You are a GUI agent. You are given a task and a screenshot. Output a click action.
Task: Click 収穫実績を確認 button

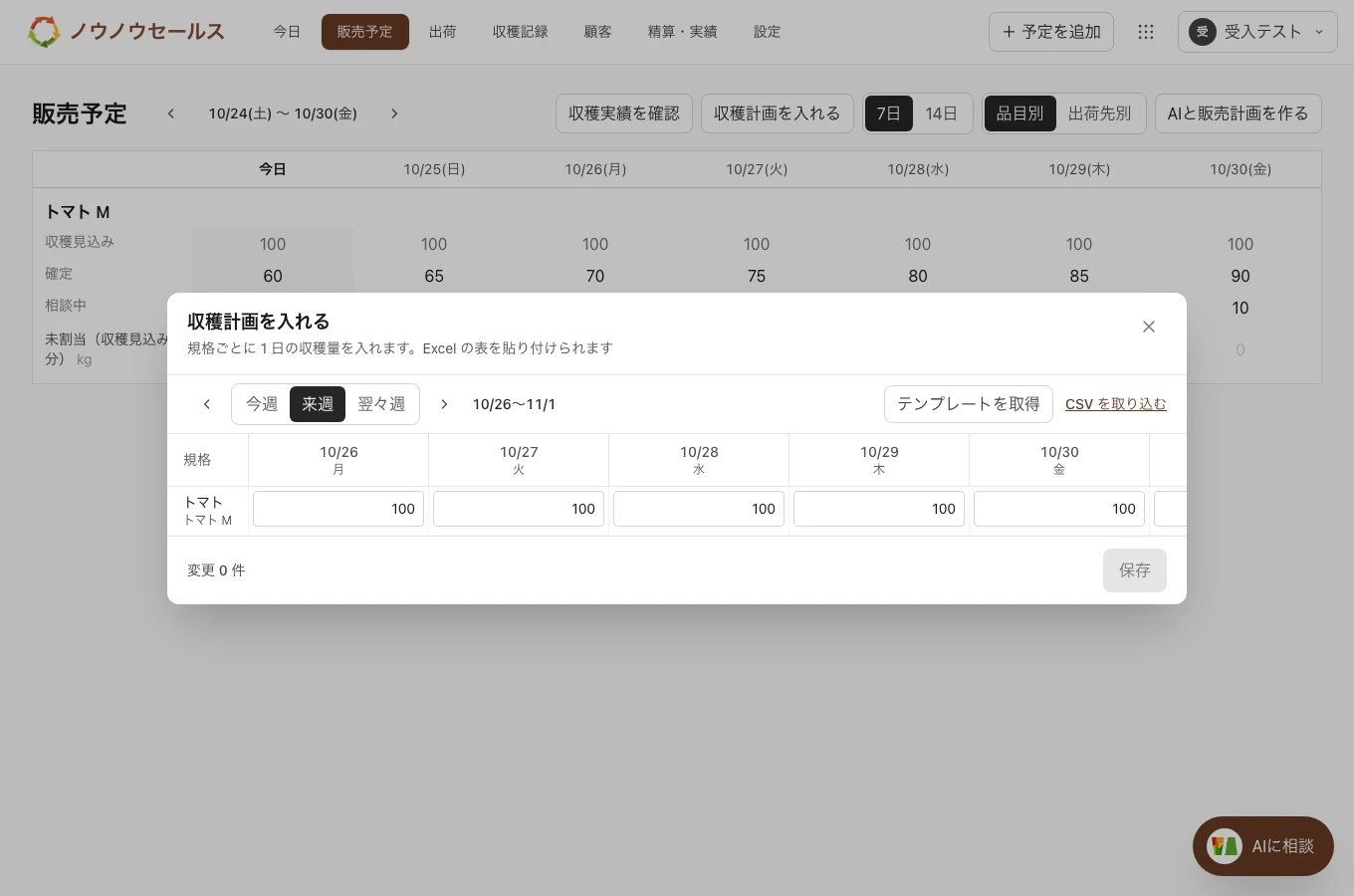624,113
